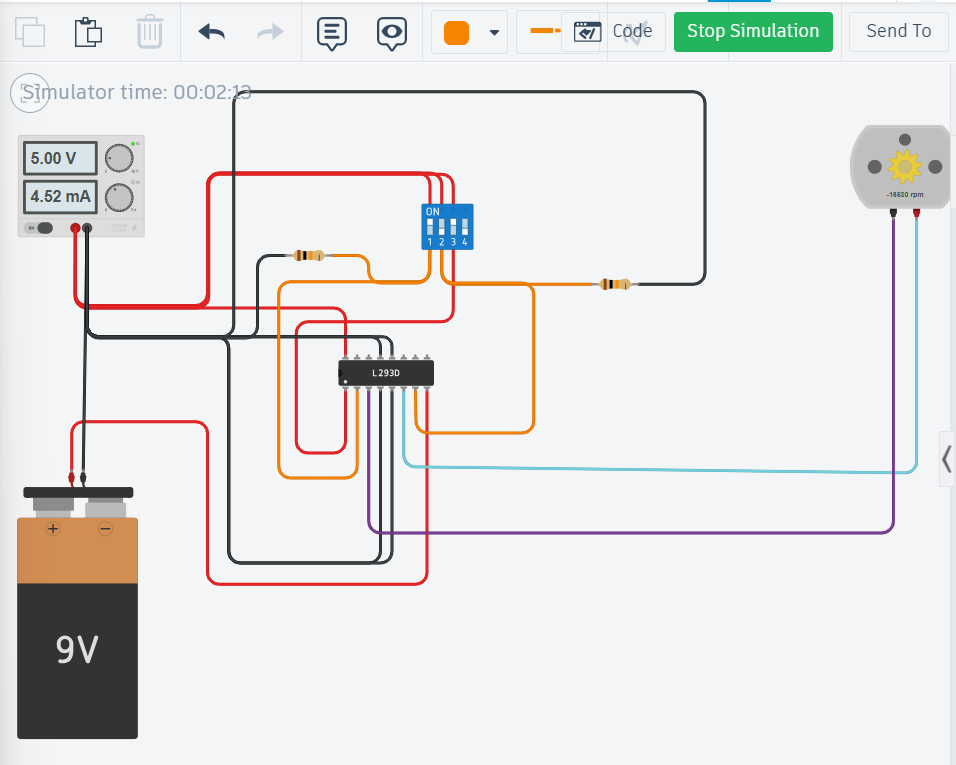Open the keyboard shortcuts panel icon
This screenshot has width=956, height=765.
587,31
